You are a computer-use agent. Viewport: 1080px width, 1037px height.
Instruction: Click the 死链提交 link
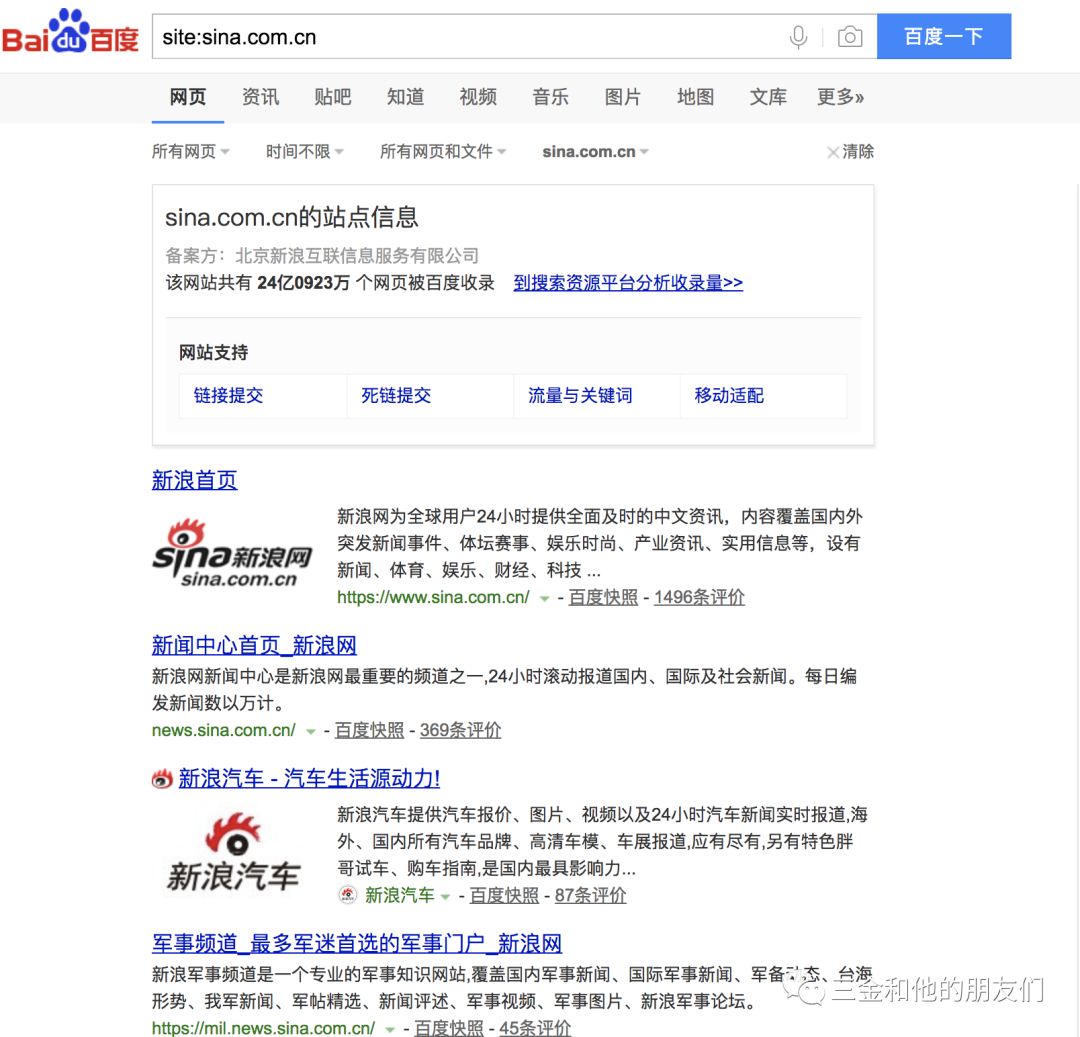point(396,395)
